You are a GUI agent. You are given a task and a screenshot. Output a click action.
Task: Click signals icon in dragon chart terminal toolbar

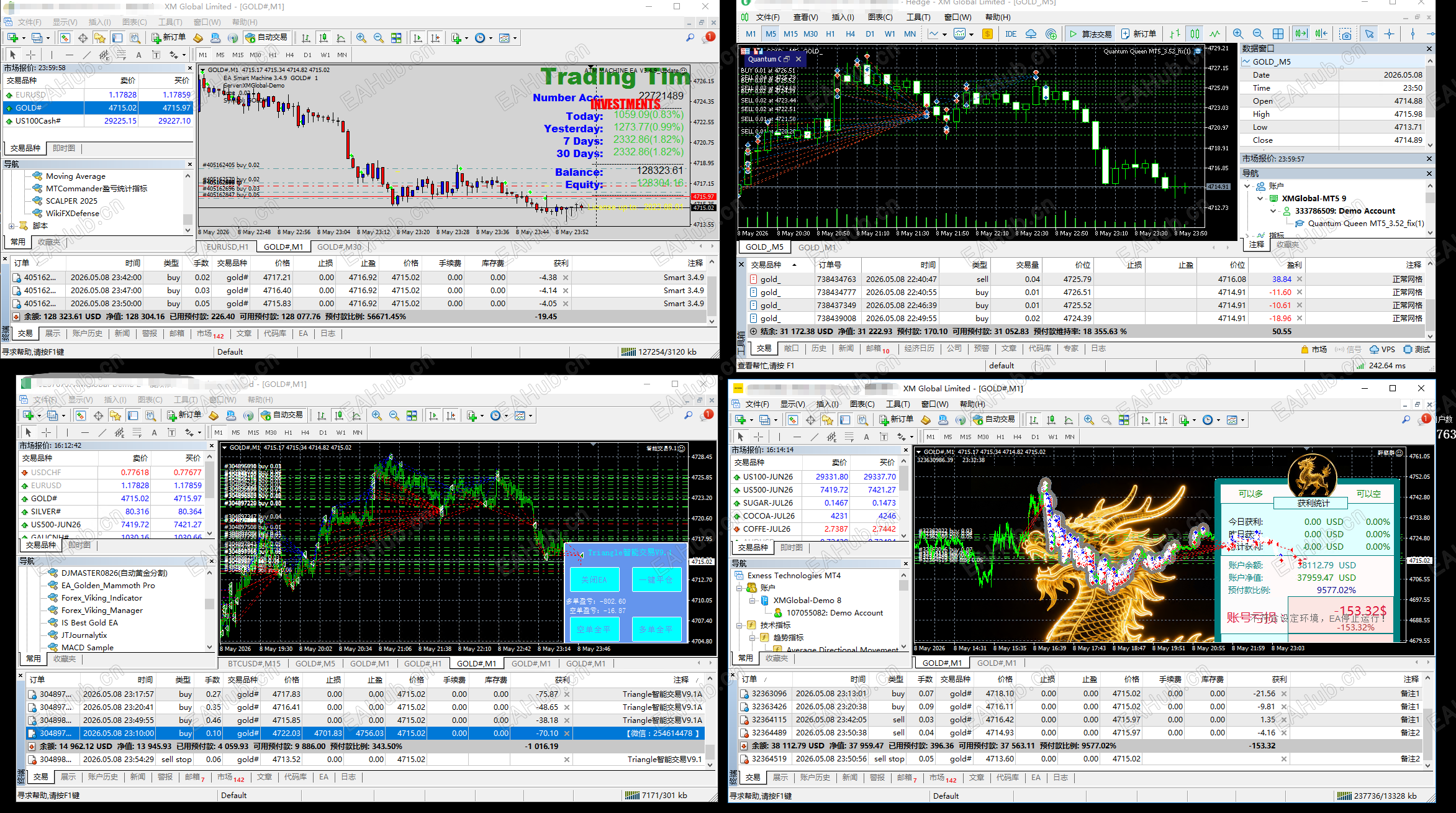click(961, 420)
